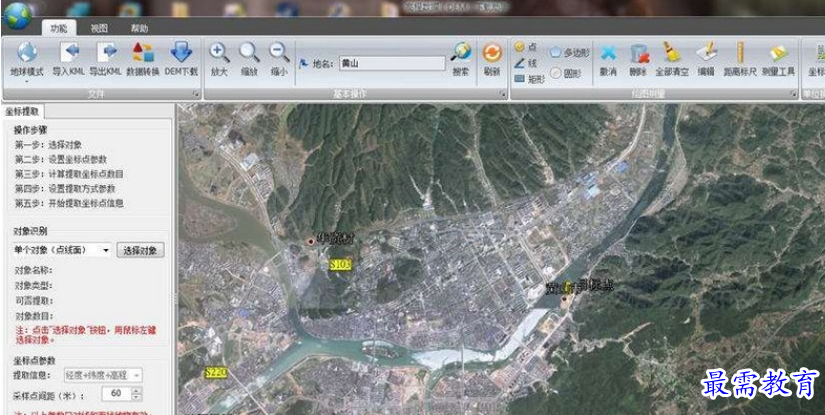The height and width of the screenshot is (415, 825).
Task: Switch to the 视图 ribbon tab
Action: (x=99, y=28)
